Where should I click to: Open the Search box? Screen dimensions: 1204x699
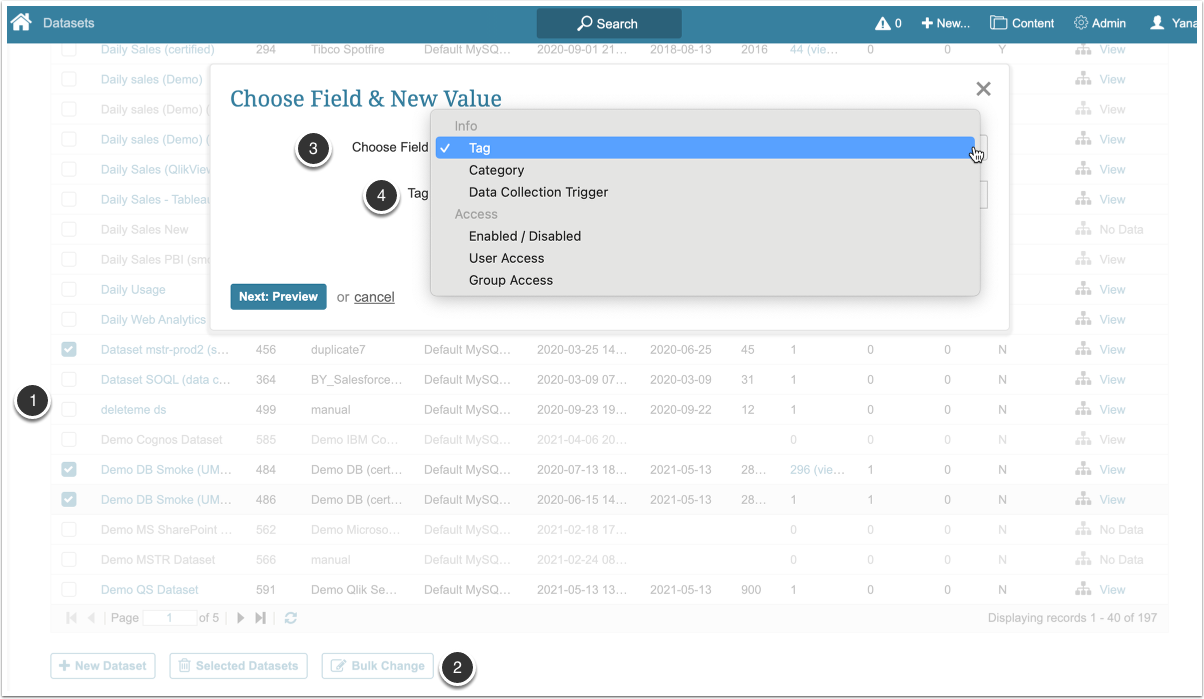point(609,23)
